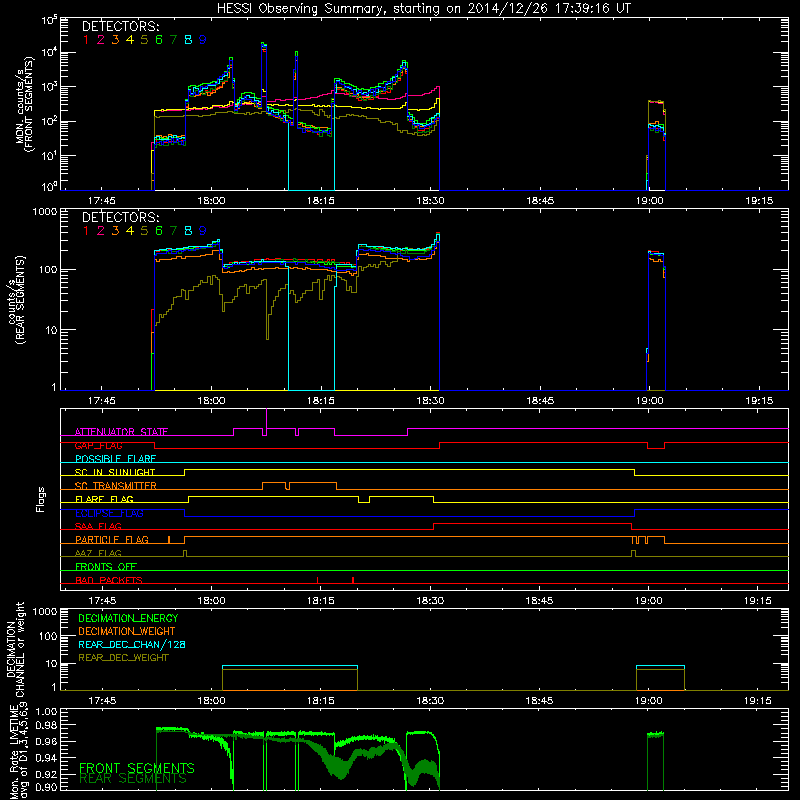Click 19:15 tick label under Flags plot
Viewport: 800px width, 800px height.
[759, 601]
